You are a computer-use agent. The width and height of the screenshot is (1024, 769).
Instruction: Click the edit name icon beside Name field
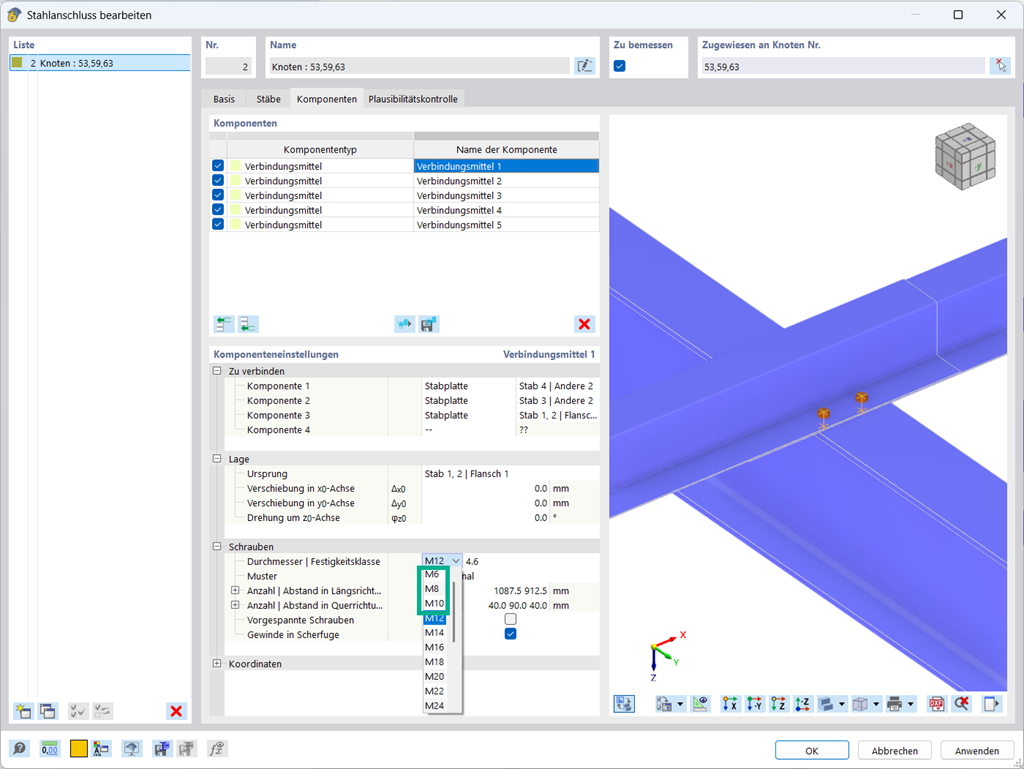click(584, 66)
